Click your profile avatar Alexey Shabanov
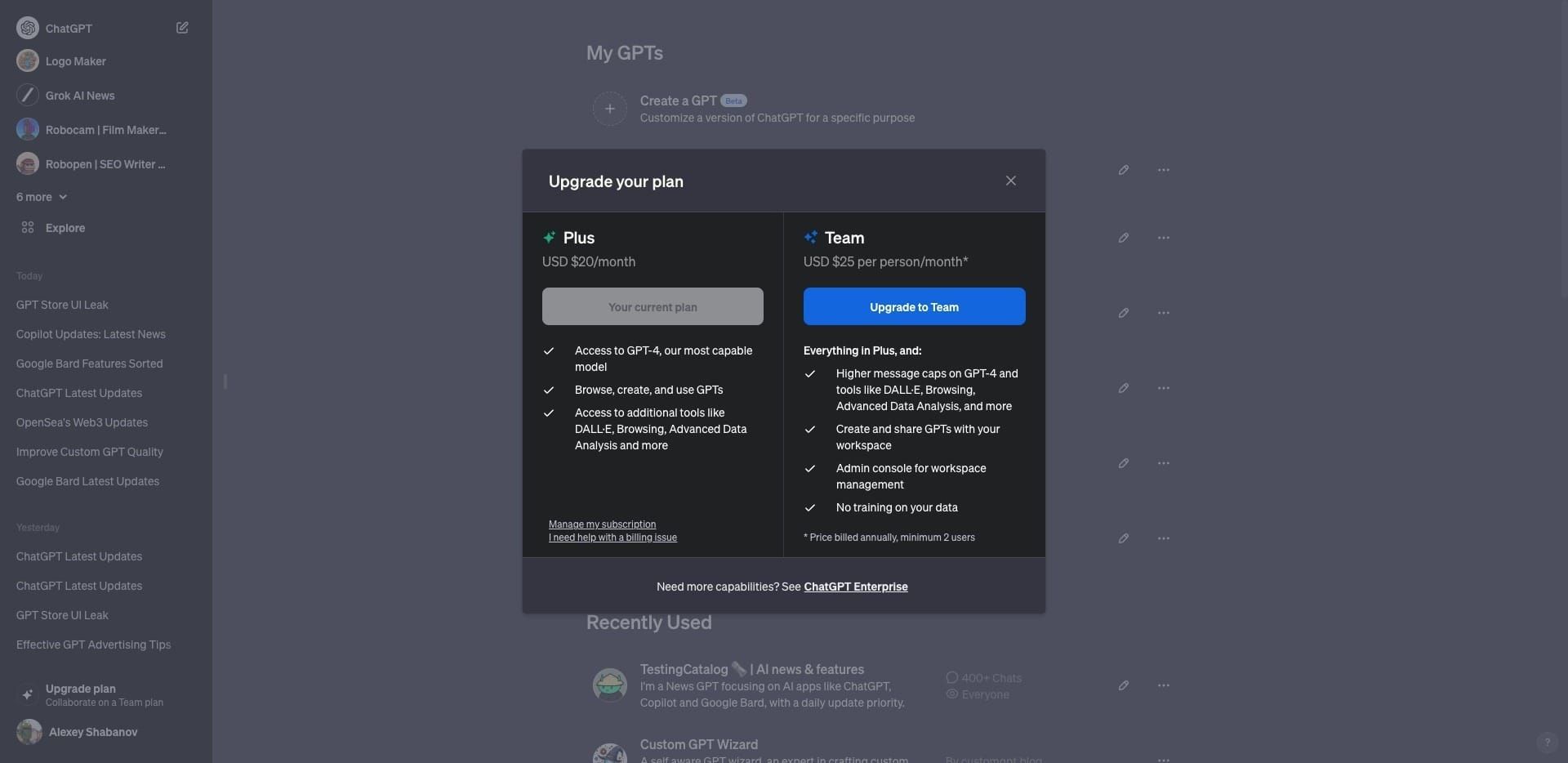 (29, 732)
